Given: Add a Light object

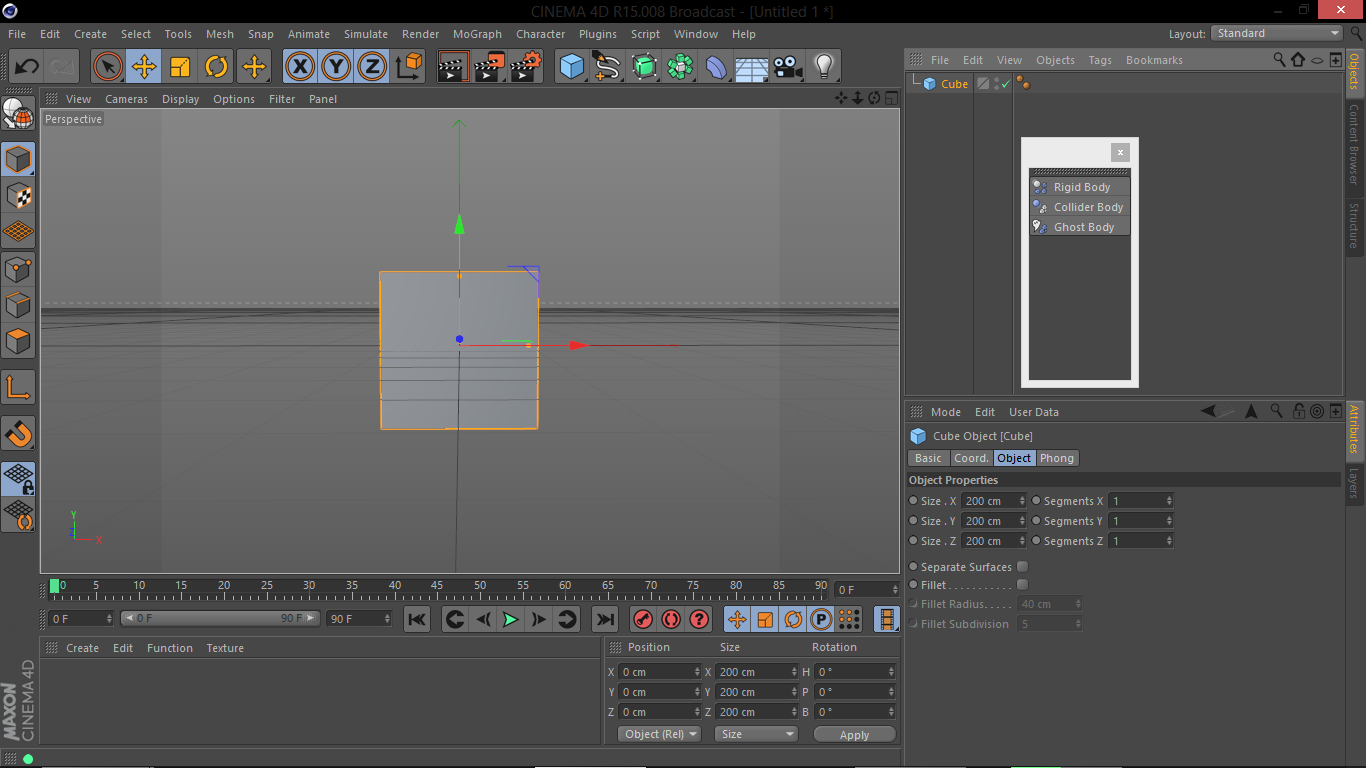Looking at the screenshot, I should click(x=824, y=67).
